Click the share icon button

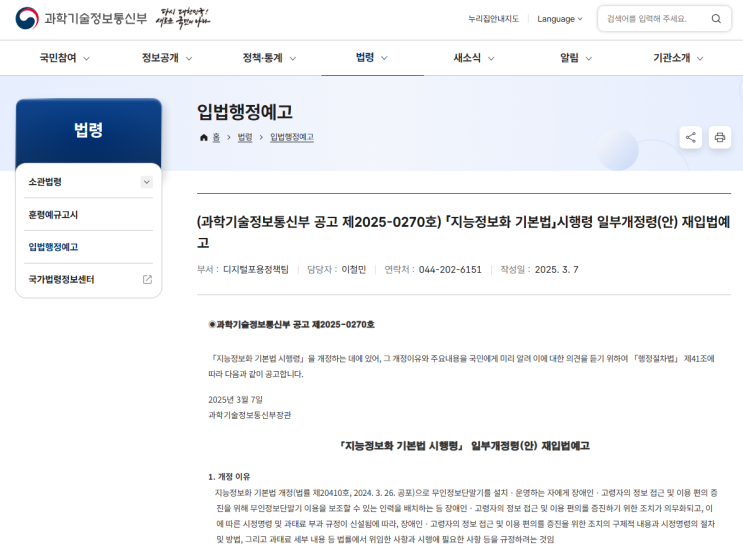(690, 137)
